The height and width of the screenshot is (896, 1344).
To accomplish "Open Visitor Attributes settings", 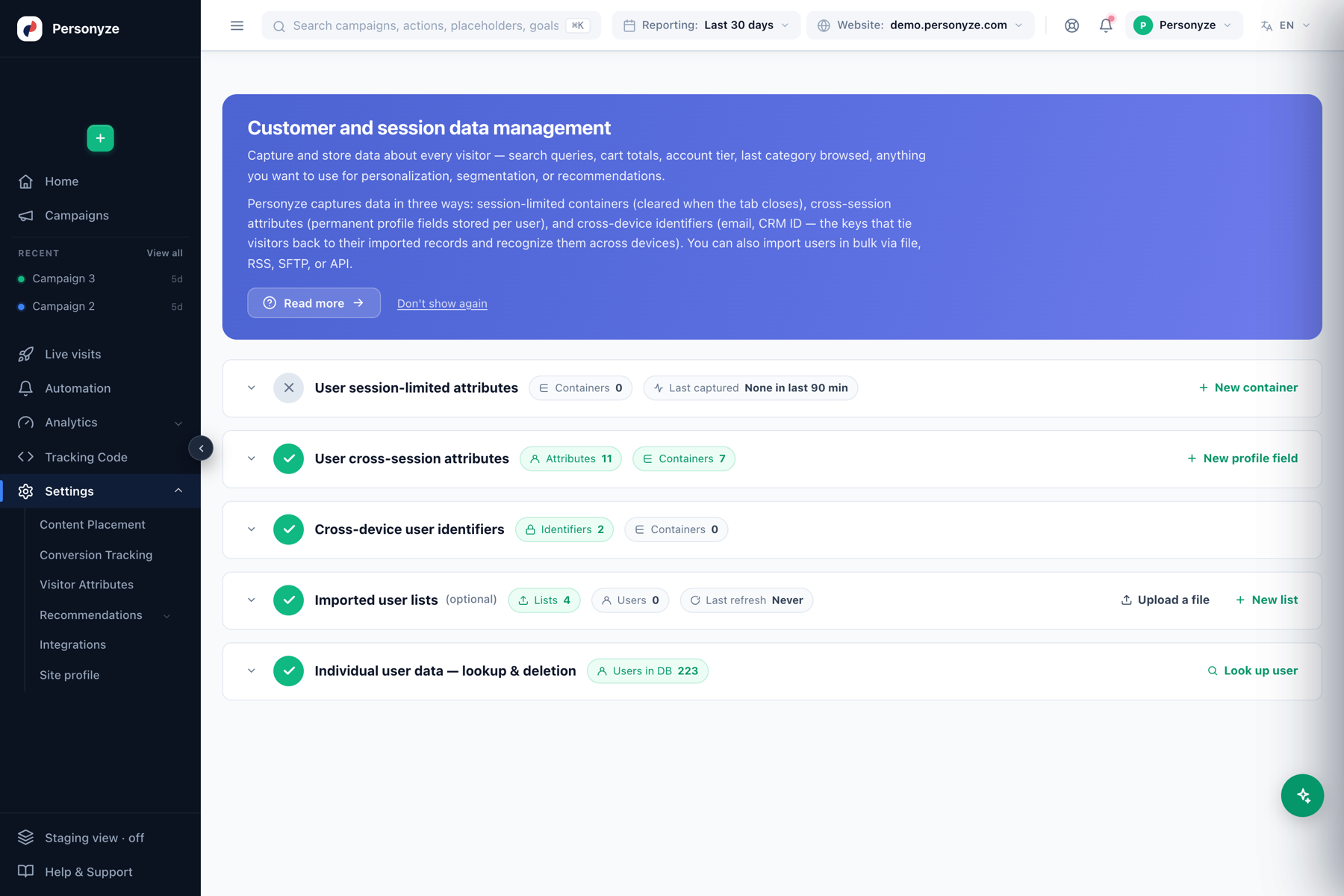I will pos(87,585).
